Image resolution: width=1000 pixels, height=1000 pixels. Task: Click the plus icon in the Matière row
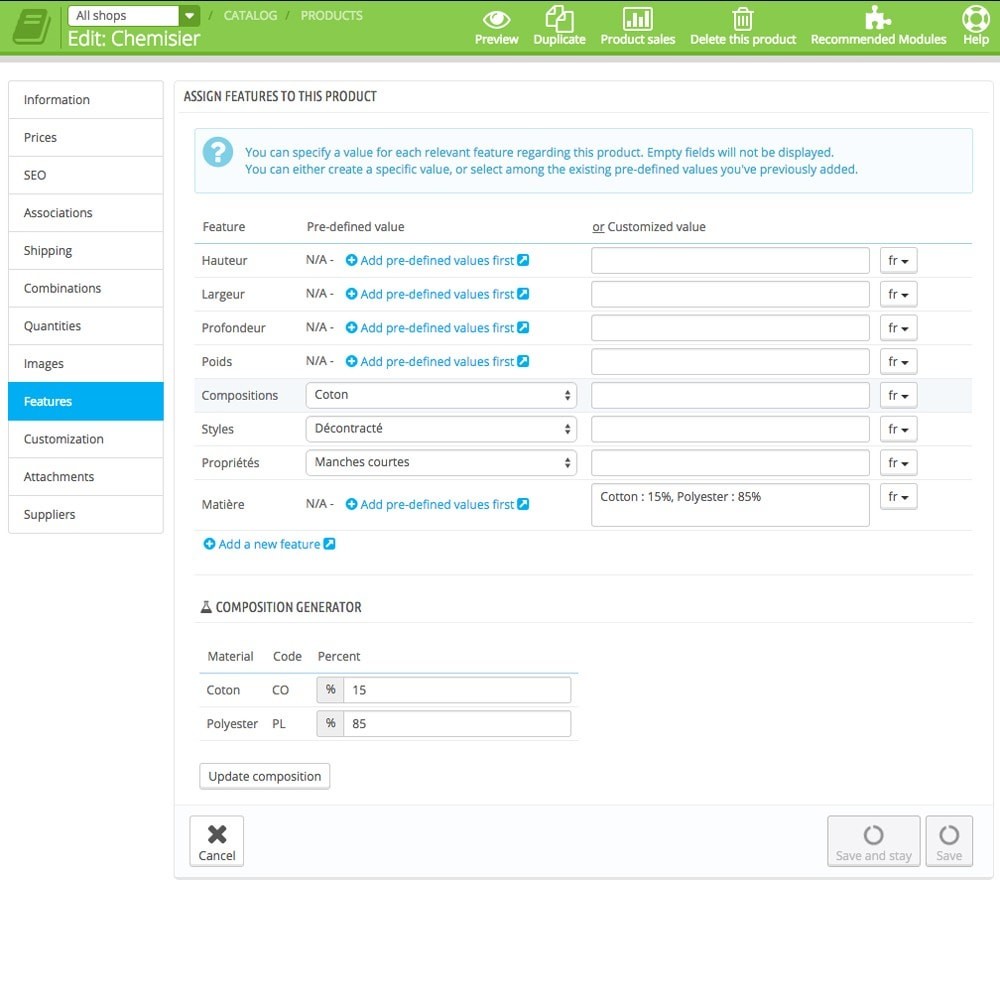[351, 504]
